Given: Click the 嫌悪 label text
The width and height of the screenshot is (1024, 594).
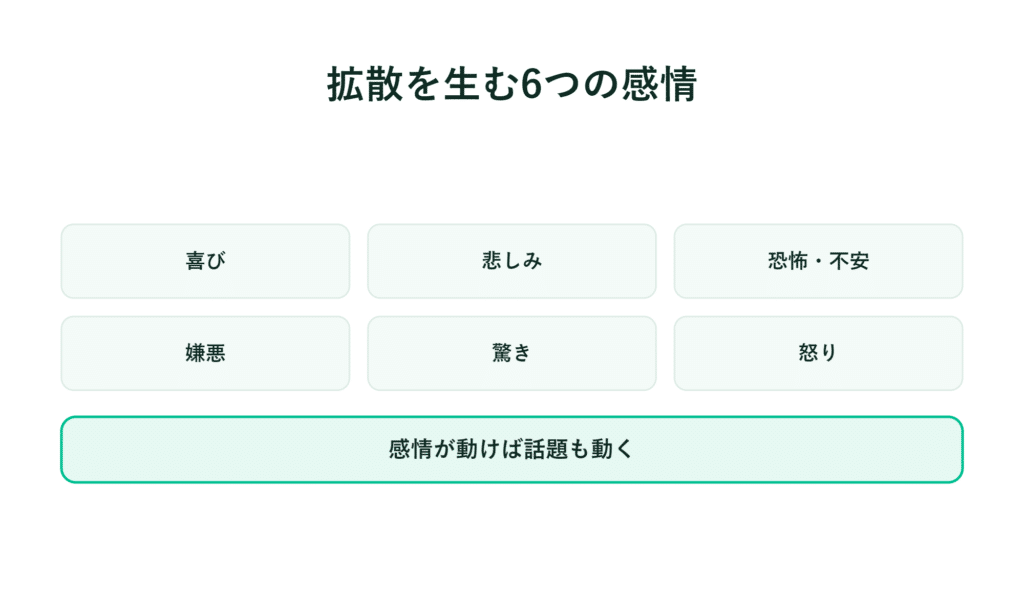Looking at the screenshot, I should 205,353.
